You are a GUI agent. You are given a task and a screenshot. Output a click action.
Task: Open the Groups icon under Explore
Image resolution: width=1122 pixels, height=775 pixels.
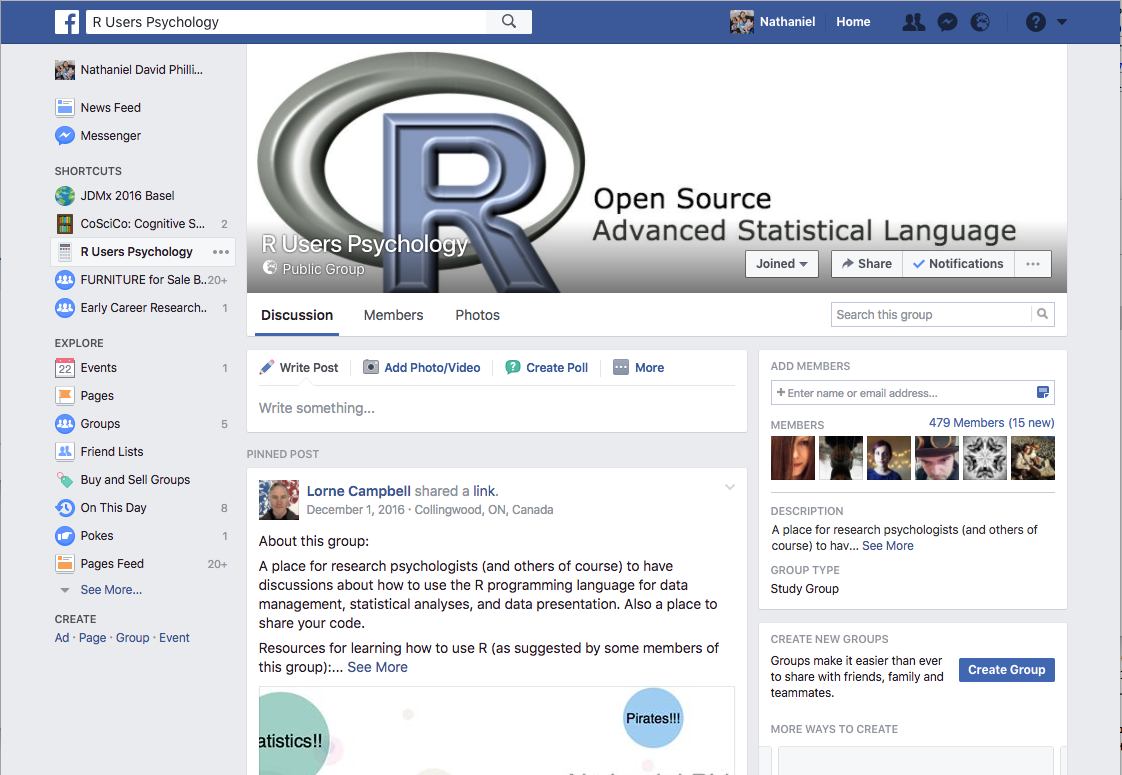(65, 424)
